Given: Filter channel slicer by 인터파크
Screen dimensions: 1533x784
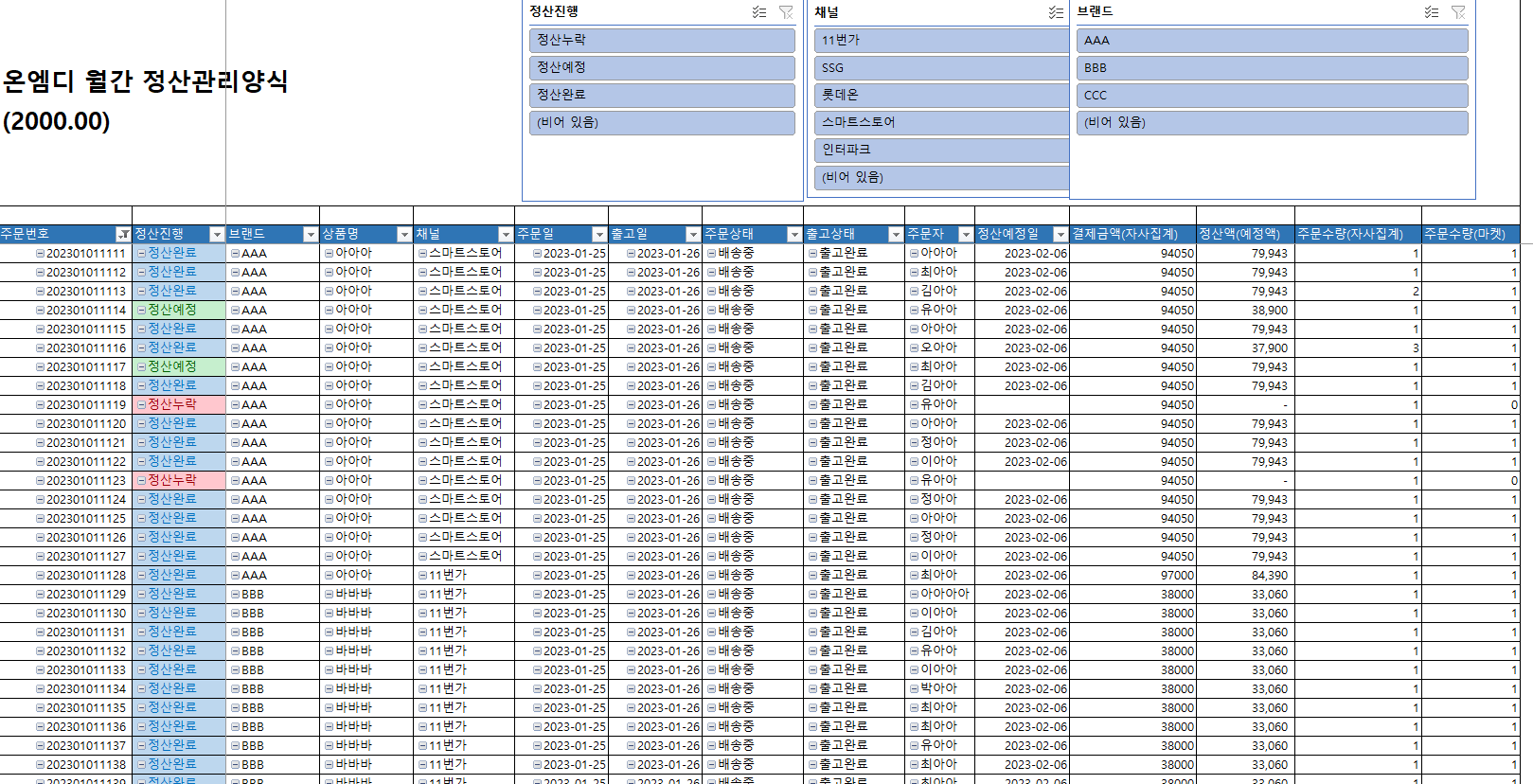Looking at the screenshot, I should click(x=941, y=150).
